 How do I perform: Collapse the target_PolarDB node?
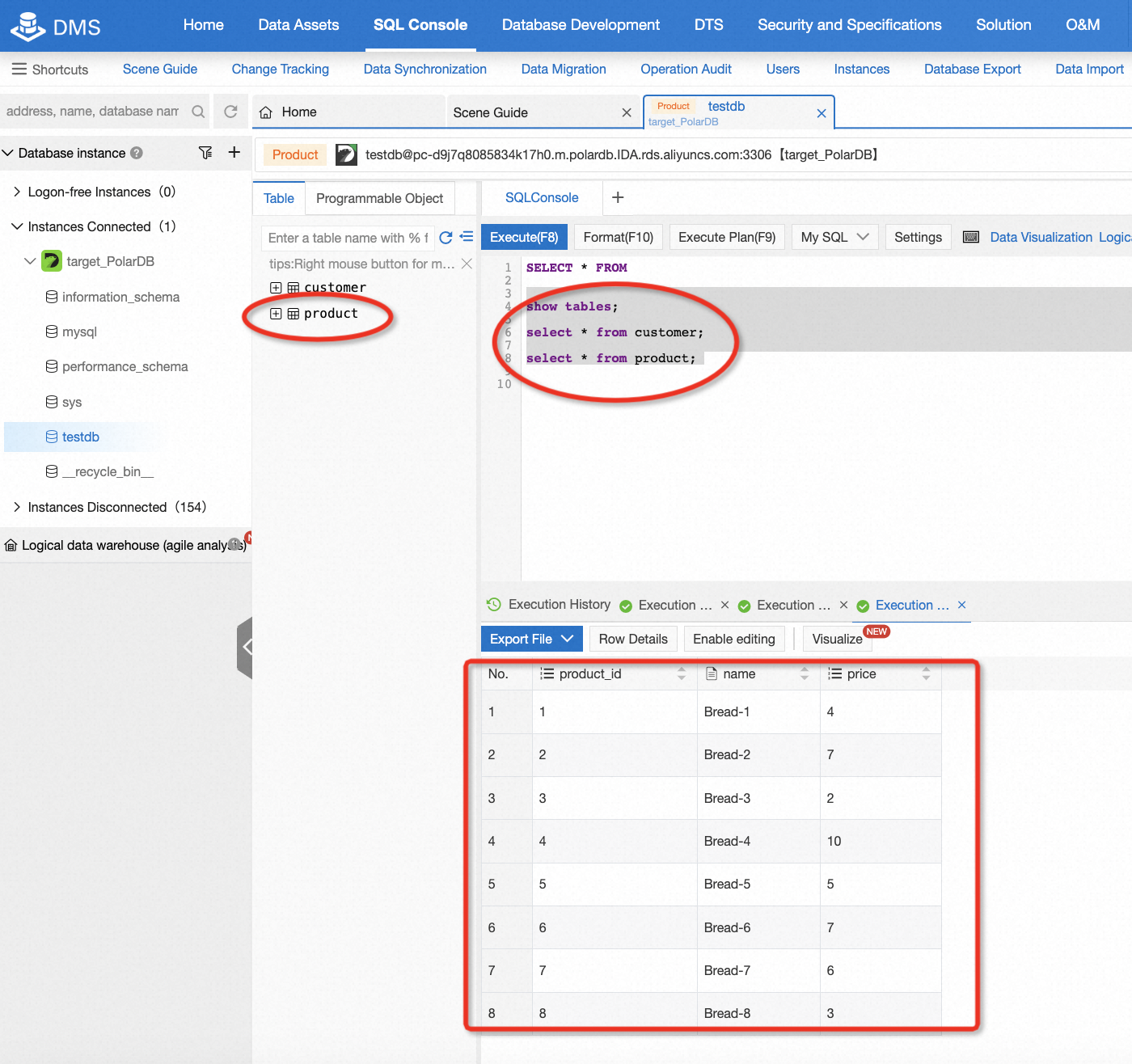pos(30,261)
